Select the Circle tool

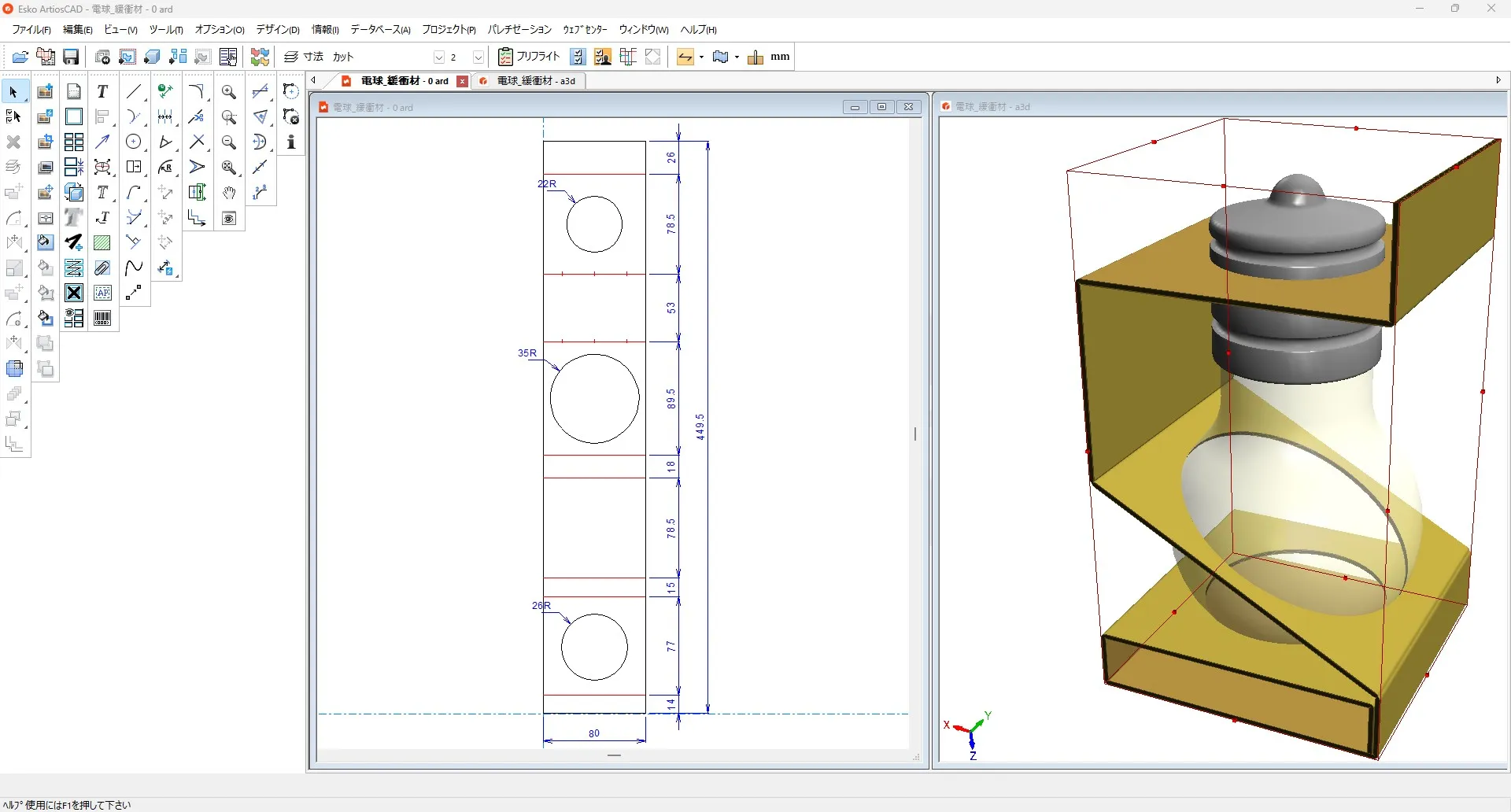pyautogui.click(x=134, y=142)
